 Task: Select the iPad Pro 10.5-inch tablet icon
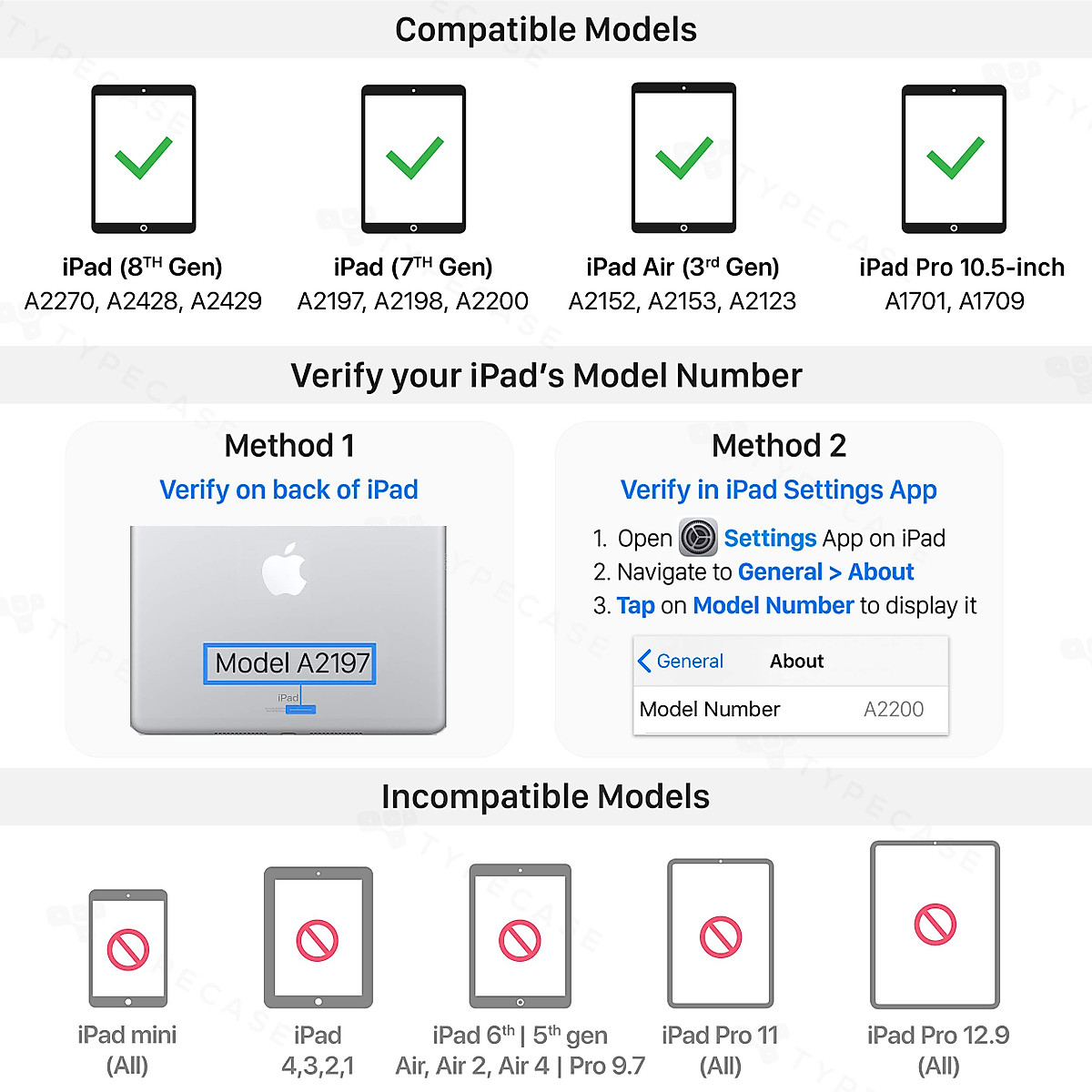tap(954, 159)
